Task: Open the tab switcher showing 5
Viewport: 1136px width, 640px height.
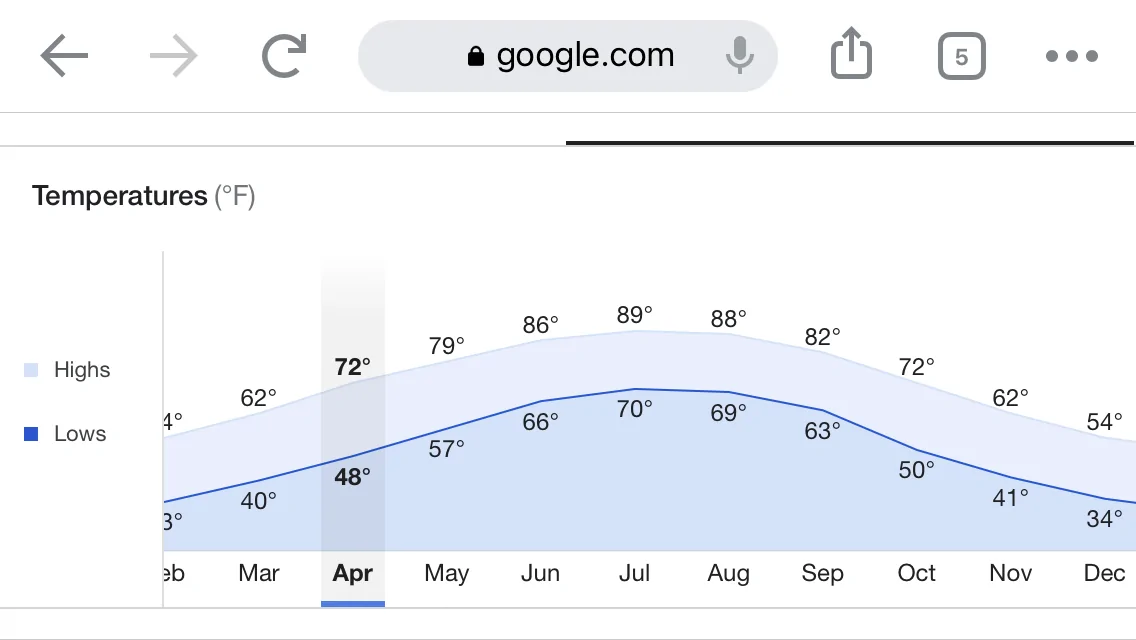Action: click(x=961, y=56)
